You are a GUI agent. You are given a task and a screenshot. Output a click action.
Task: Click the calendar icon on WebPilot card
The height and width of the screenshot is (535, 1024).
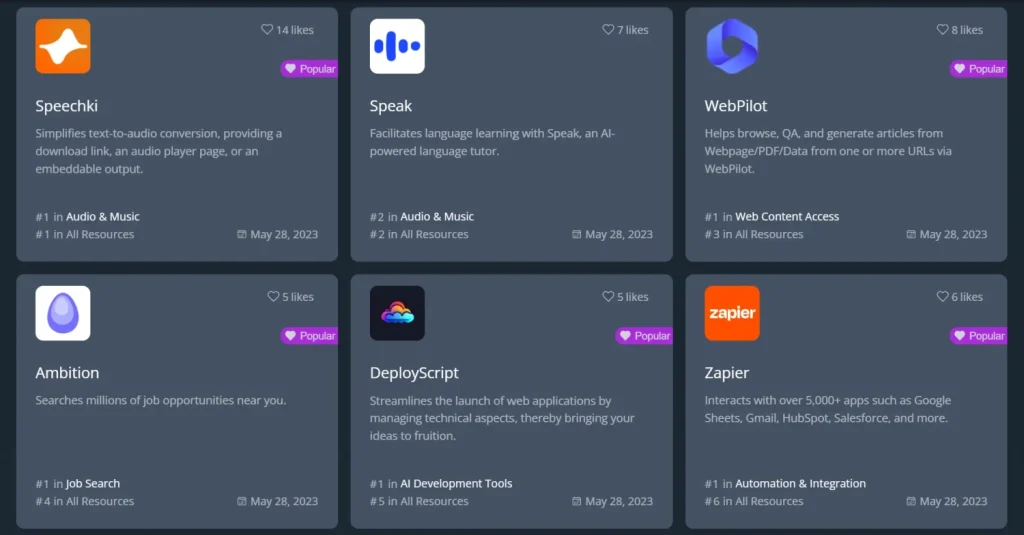coord(911,234)
